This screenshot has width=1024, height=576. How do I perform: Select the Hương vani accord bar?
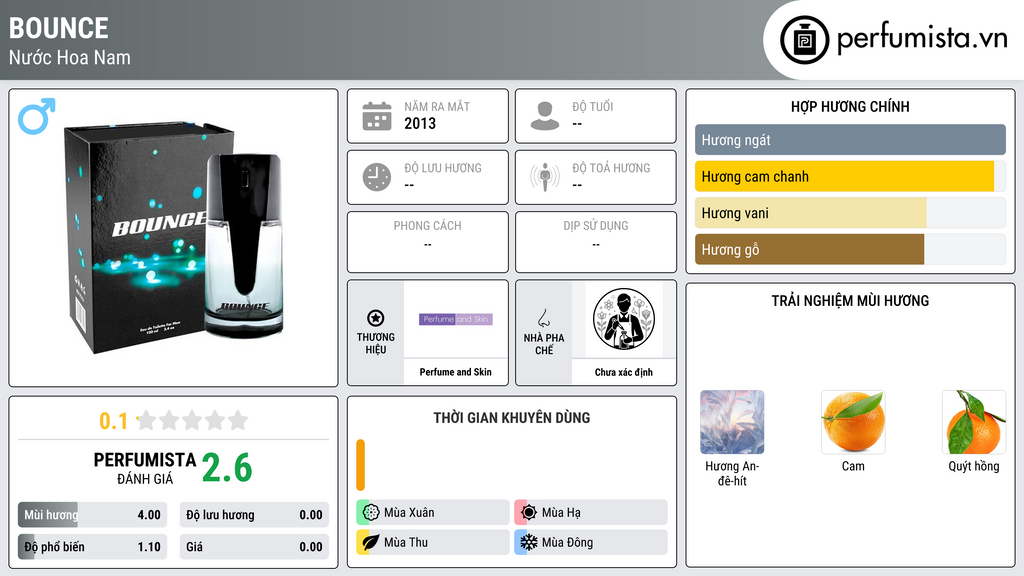(850, 213)
